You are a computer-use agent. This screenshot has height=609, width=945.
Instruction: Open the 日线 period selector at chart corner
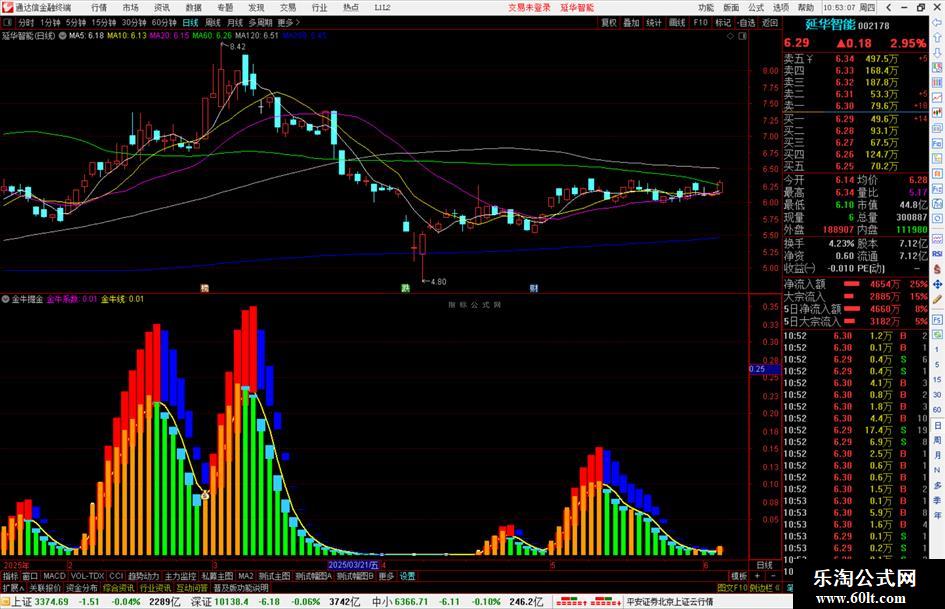[765, 565]
